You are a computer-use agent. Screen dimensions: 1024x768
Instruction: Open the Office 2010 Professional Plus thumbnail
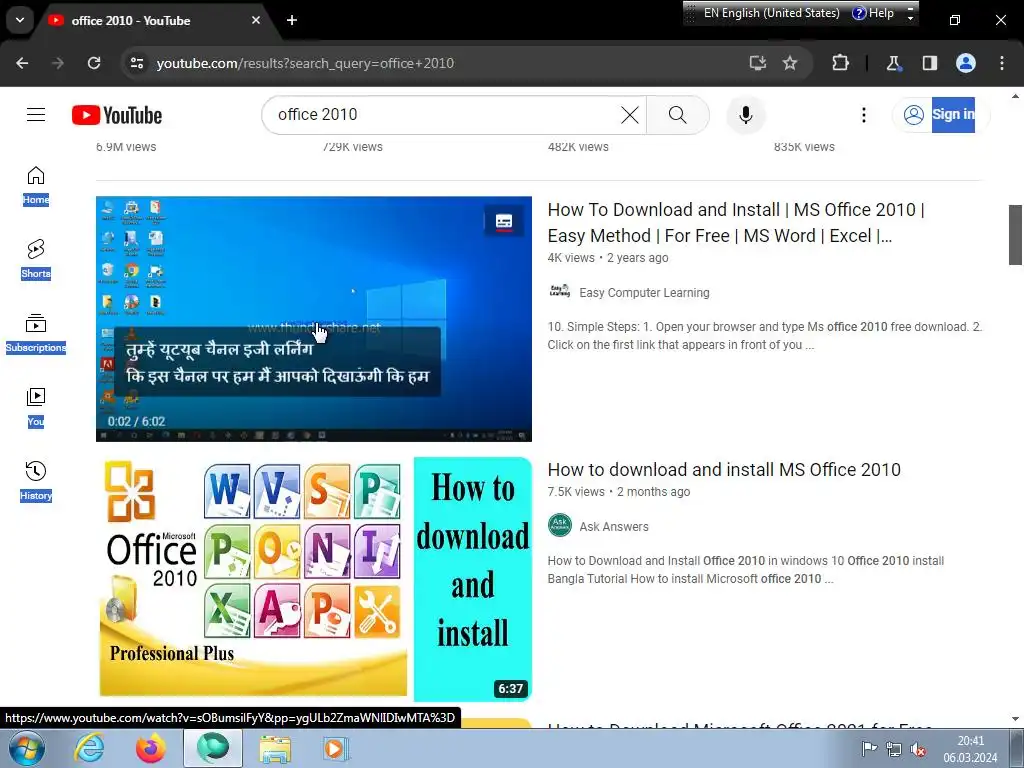[313, 579]
